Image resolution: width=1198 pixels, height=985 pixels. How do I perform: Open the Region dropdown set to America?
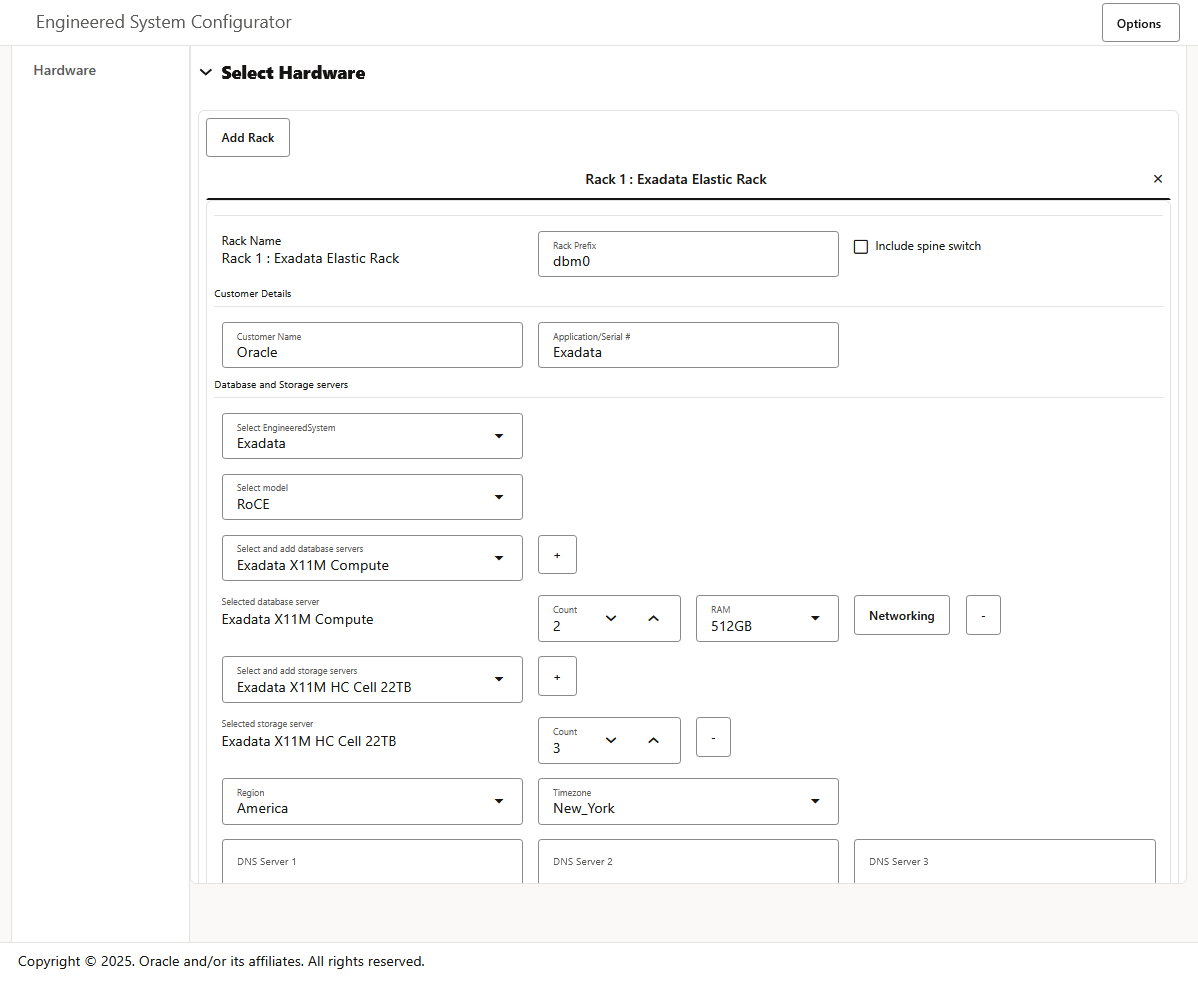click(x=499, y=801)
